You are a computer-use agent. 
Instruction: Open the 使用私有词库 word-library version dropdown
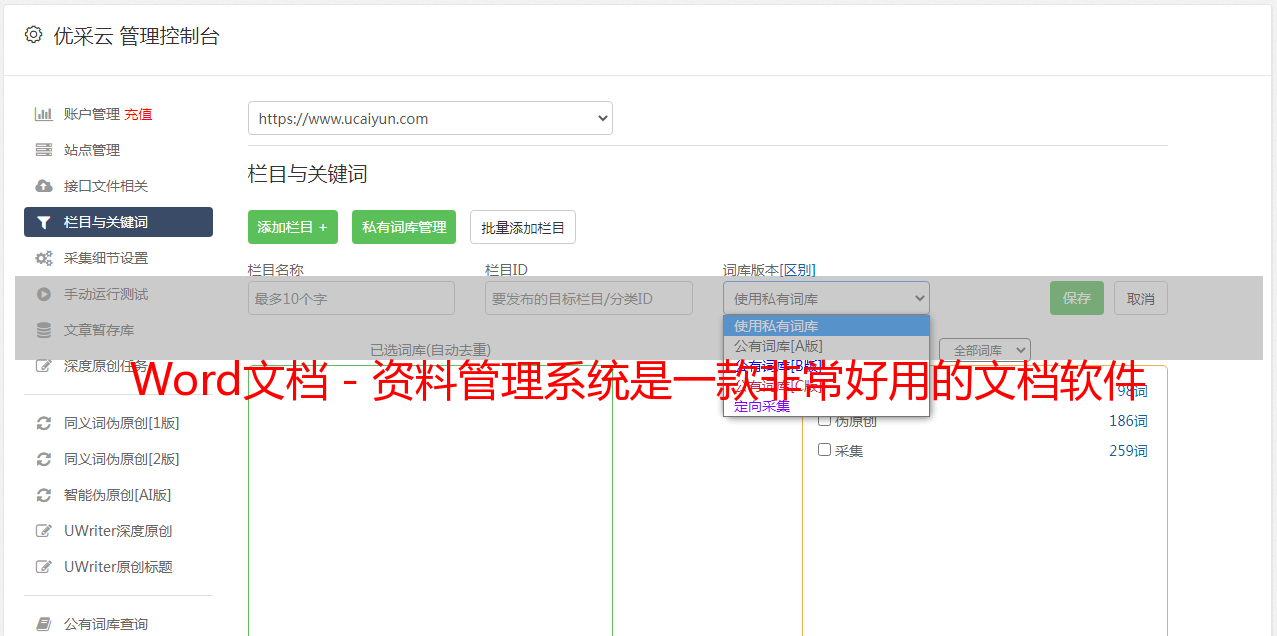point(826,298)
